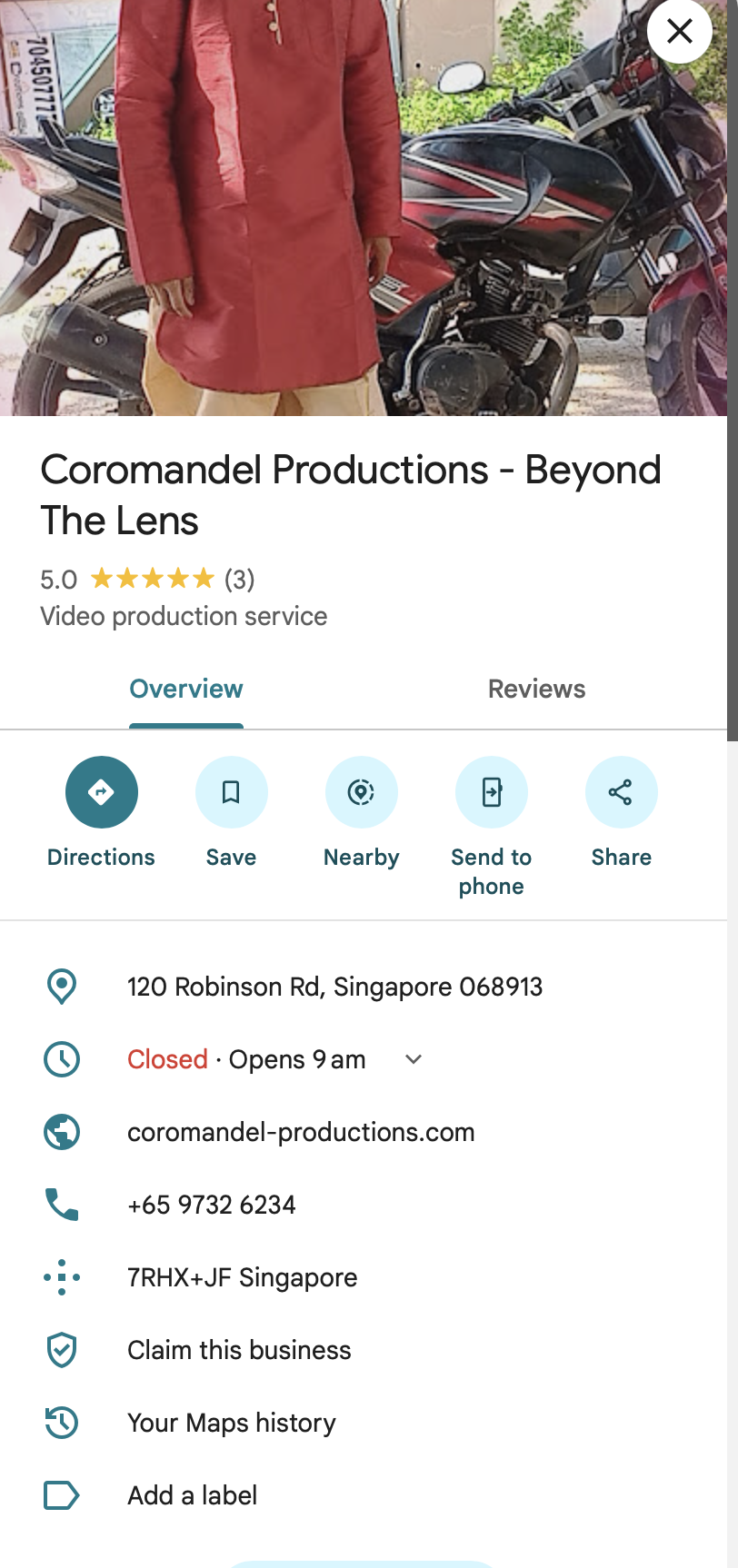Click the address location pin icon
Screen dimensions: 738x1568
pyautogui.click(x=62, y=987)
